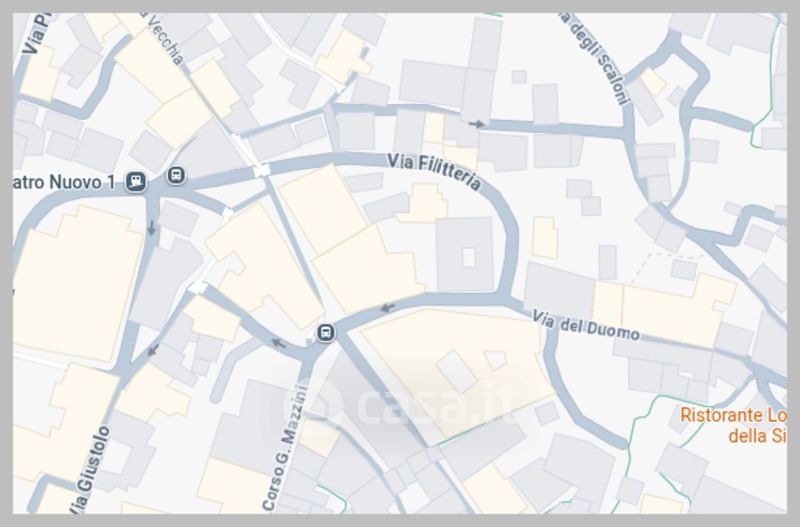This screenshot has width=800, height=527.
Task: Click the right-pointing one-way arrow on northern street
Action: [x=477, y=124]
